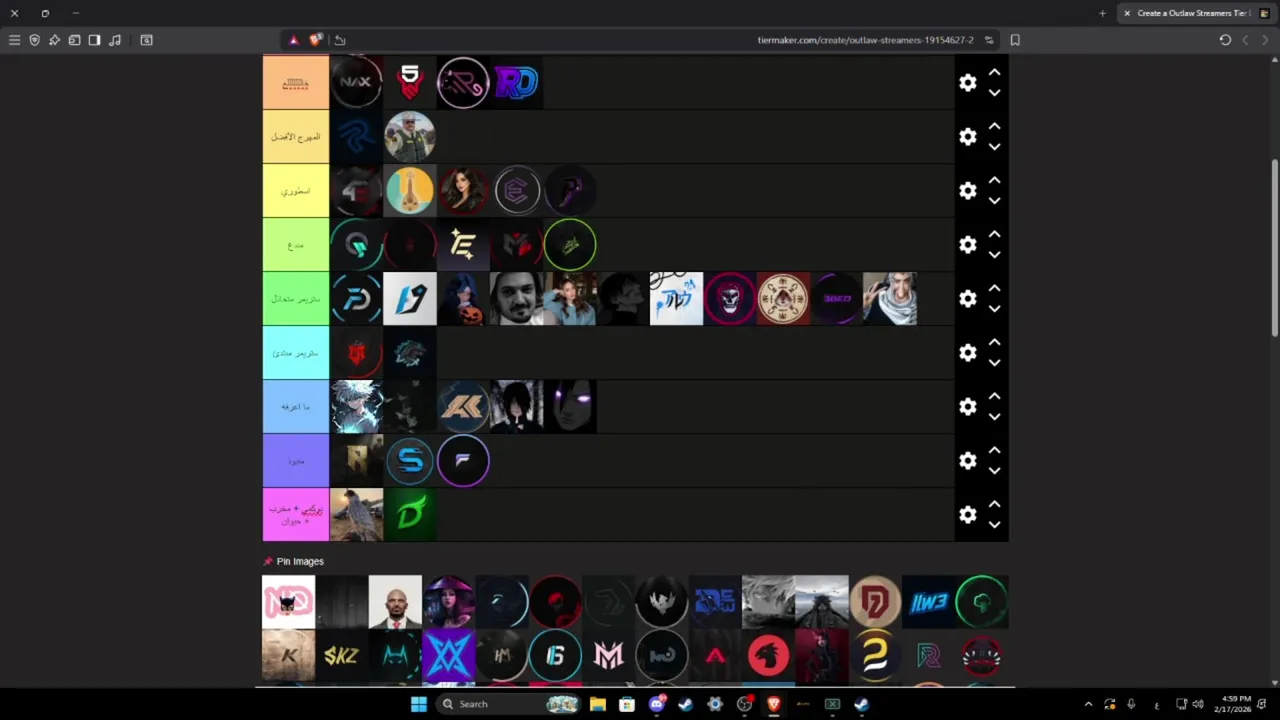Open settings gear for the green tier row

pyautogui.click(x=967, y=299)
